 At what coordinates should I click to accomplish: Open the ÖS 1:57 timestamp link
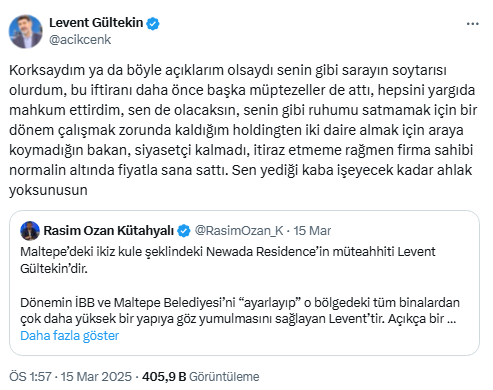[30, 376]
